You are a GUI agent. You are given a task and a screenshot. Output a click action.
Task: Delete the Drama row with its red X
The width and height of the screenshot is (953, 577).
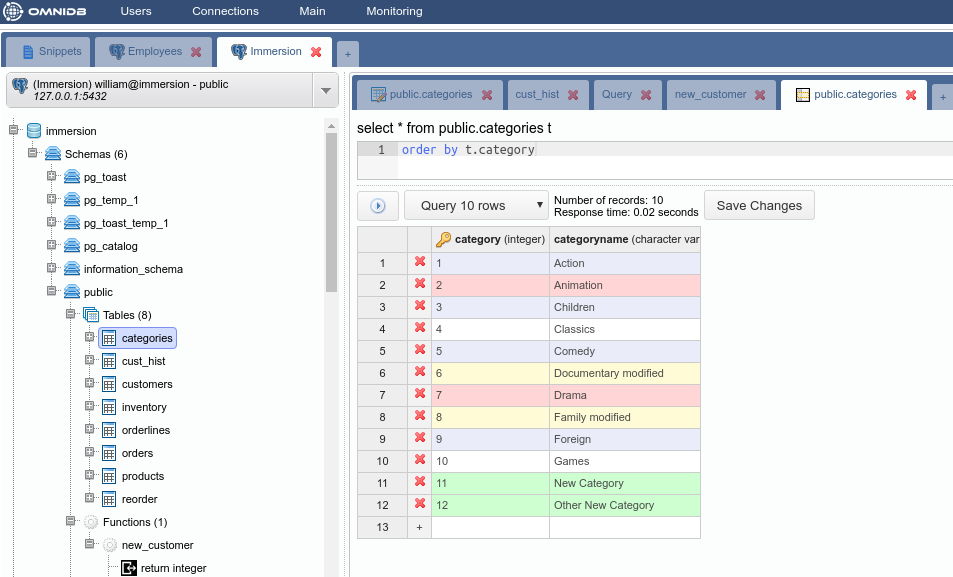coord(419,393)
